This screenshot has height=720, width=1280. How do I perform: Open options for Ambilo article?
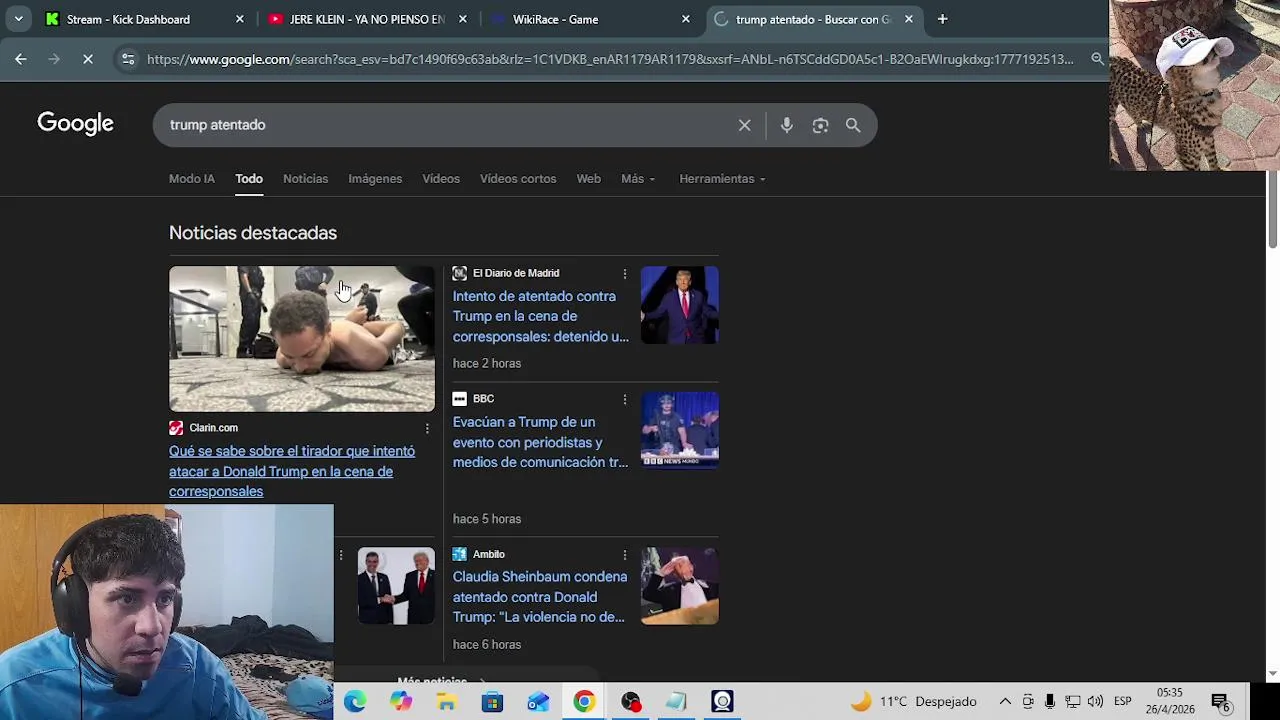pyautogui.click(x=625, y=554)
